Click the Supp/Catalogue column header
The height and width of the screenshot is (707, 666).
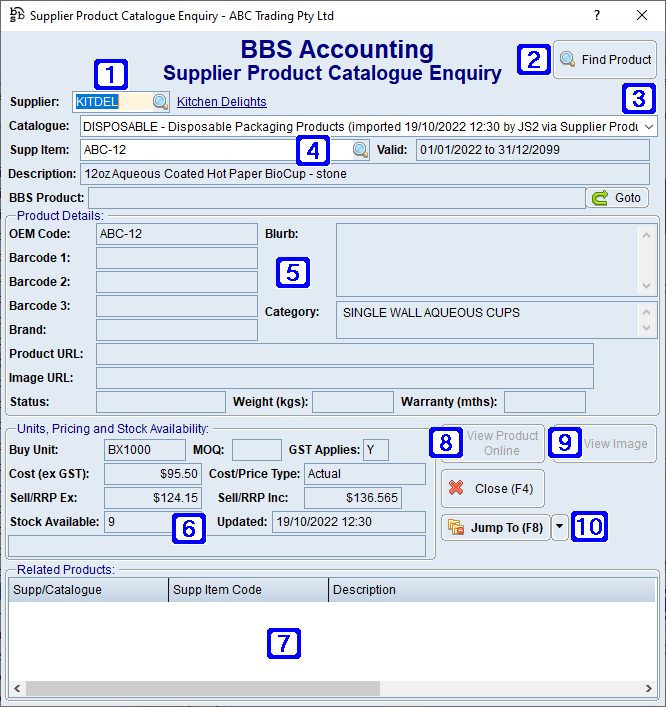(88, 590)
